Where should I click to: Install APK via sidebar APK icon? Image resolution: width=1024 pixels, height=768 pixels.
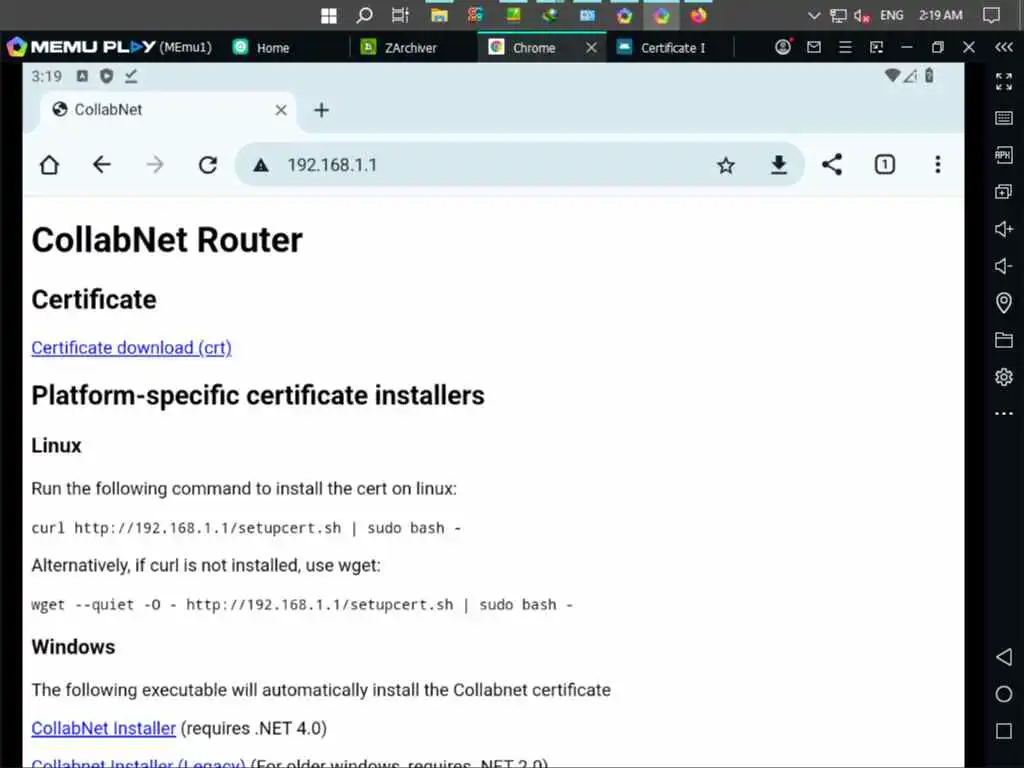click(x=1003, y=155)
